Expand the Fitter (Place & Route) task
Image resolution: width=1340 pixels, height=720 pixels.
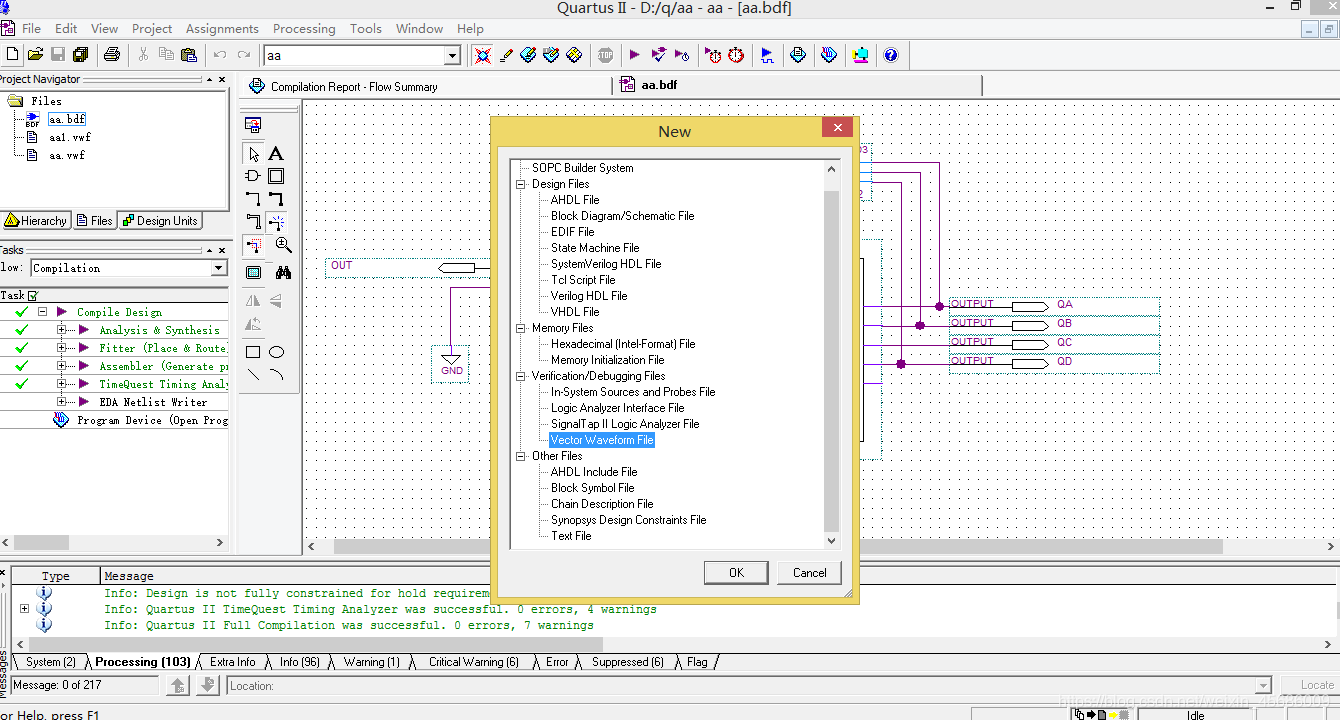click(x=62, y=348)
